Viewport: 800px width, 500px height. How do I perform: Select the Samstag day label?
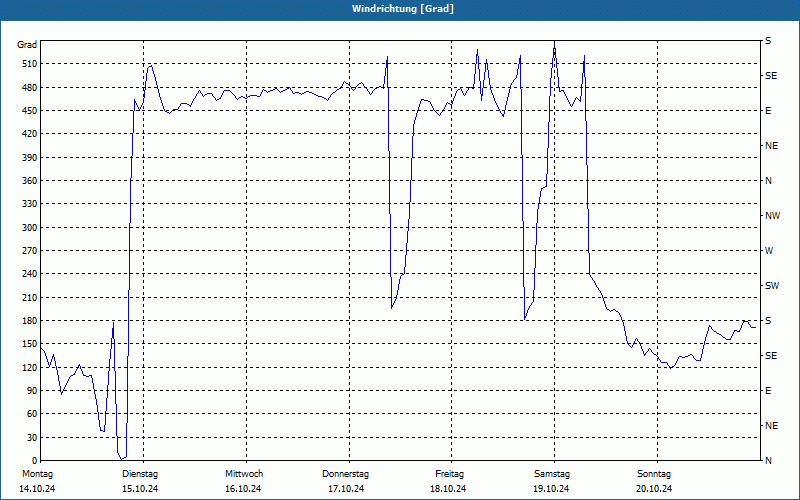tap(552, 474)
